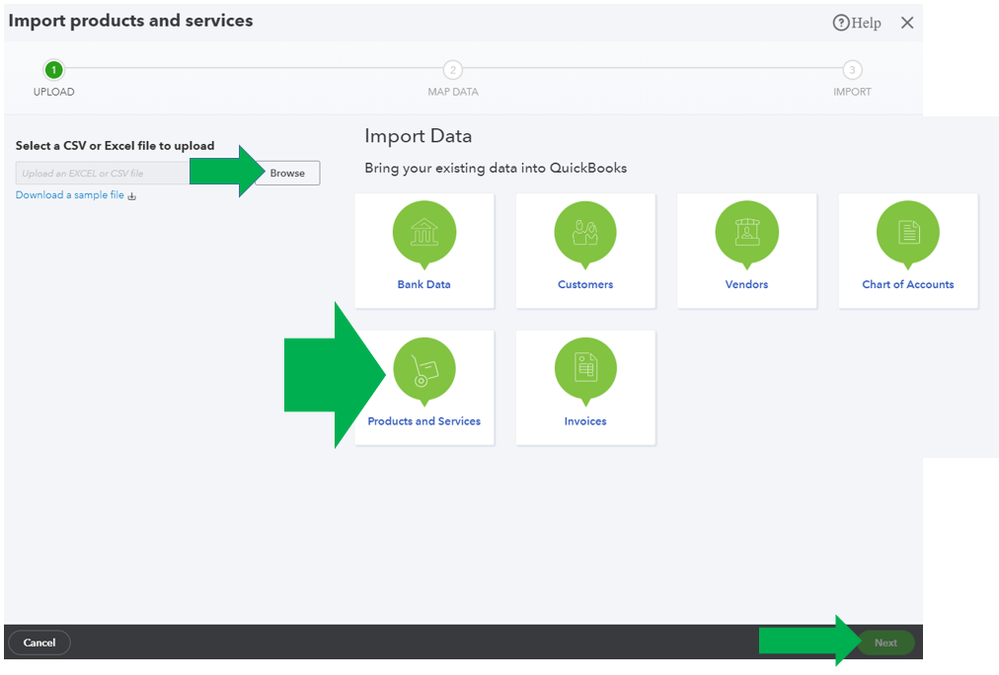
Task: Select step 3 Import circle
Action: 852,70
